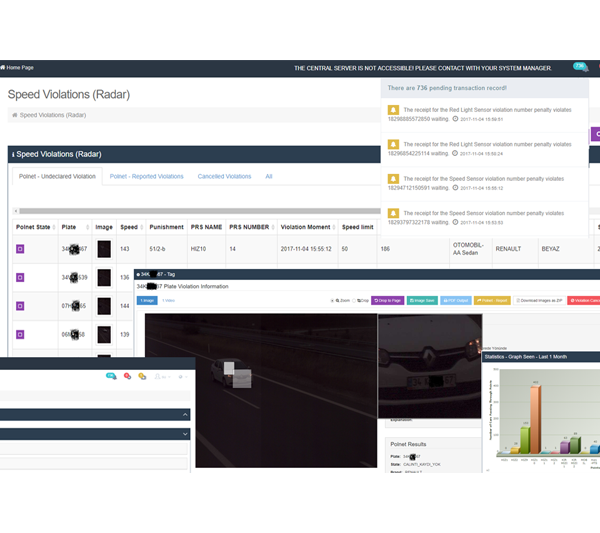
Task: Click bell icon of notification 18298885572850
Action: click(x=393, y=110)
